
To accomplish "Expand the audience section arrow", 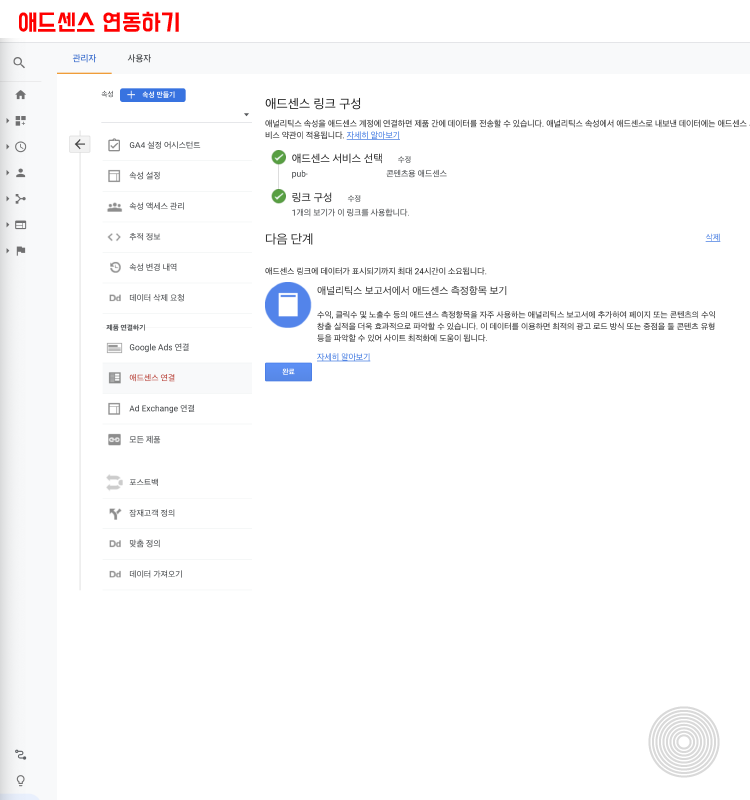I will pyautogui.click(x=7, y=173).
